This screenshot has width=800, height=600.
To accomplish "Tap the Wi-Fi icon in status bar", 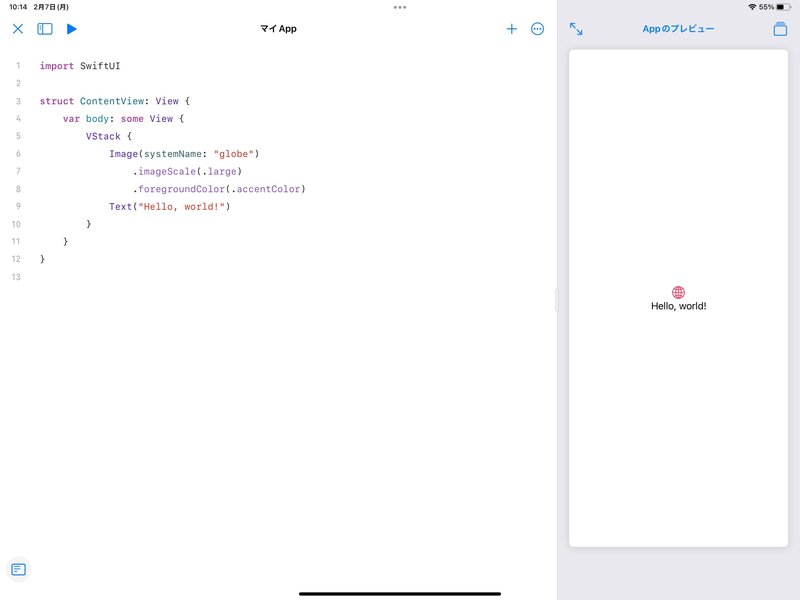I will 753,7.
